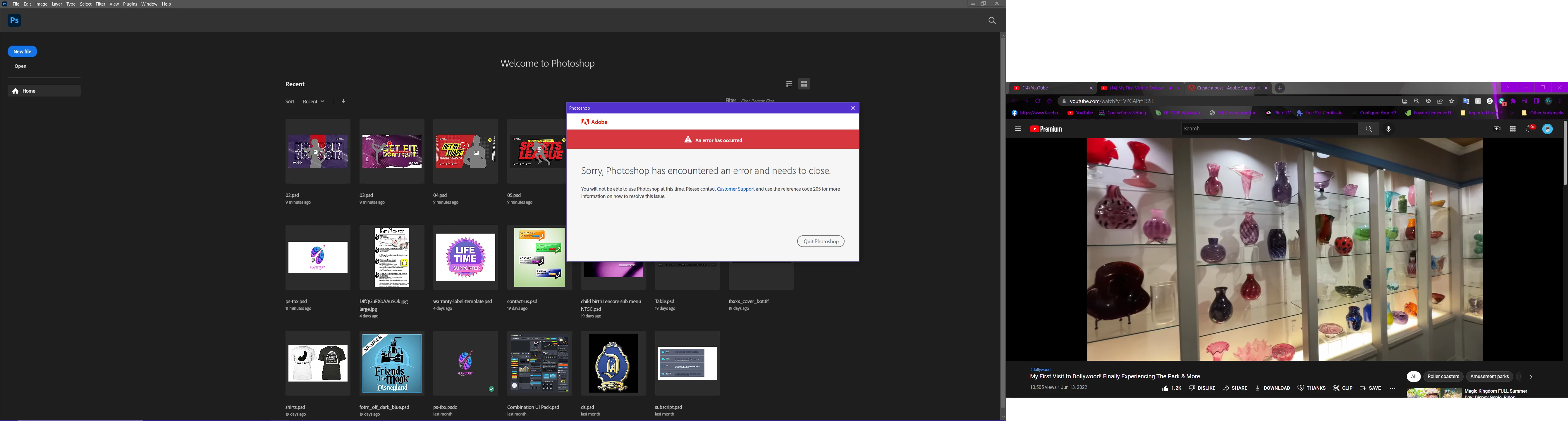Open YouTube notifications bell

coord(1529,129)
